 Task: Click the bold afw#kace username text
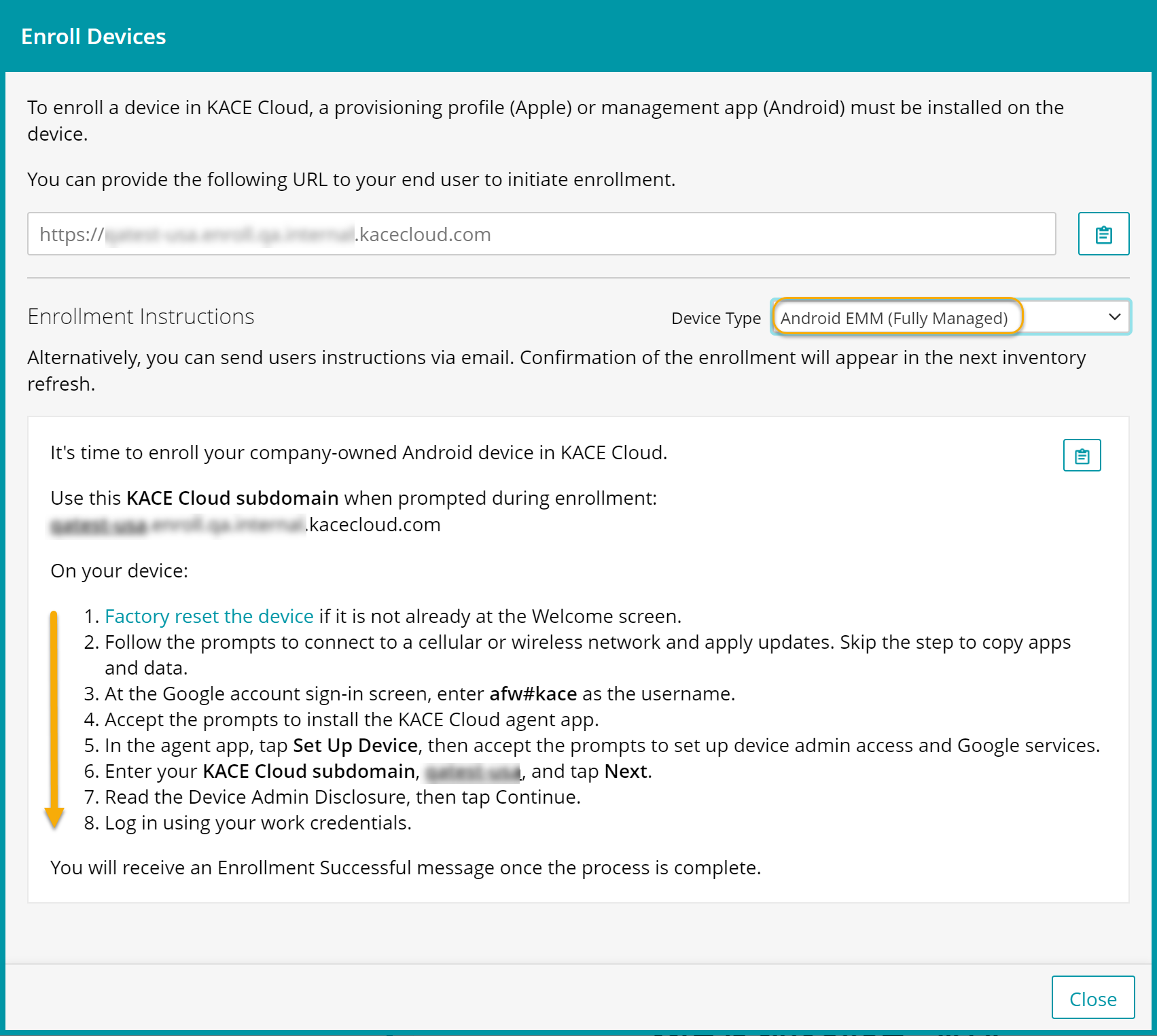(x=533, y=694)
